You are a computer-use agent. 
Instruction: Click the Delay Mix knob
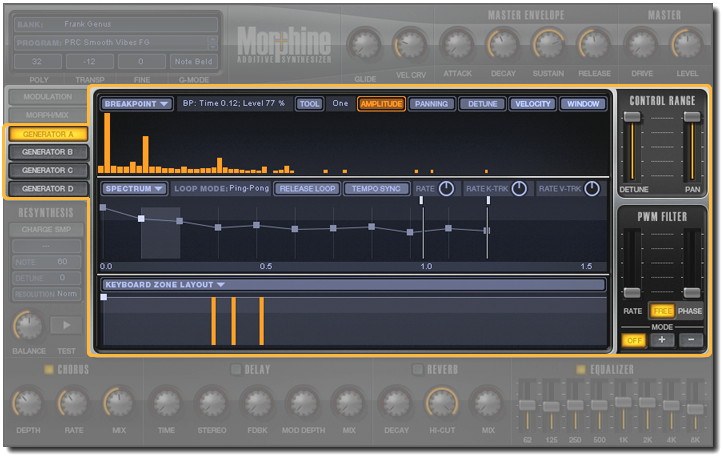[349, 403]
